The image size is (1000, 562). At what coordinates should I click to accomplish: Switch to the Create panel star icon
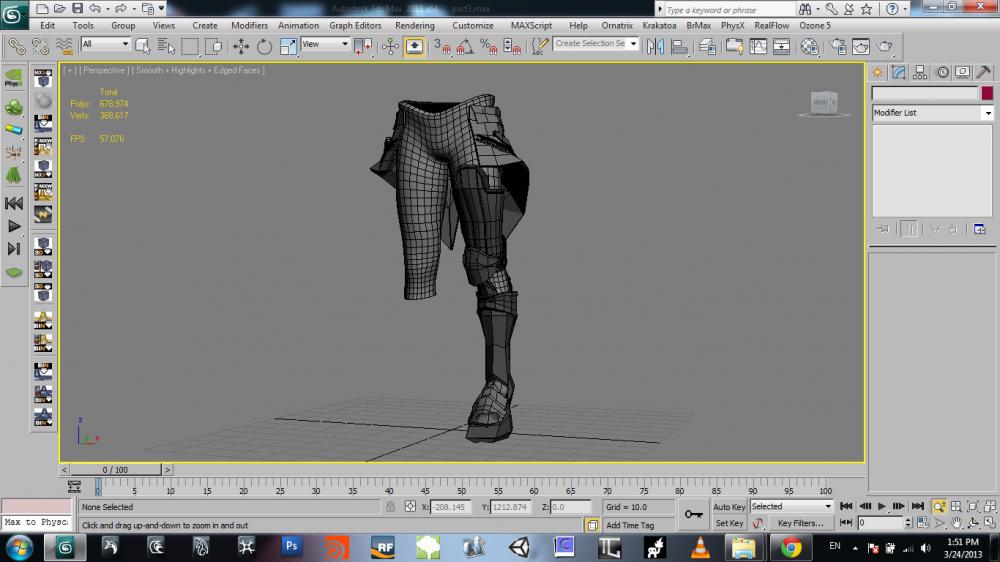pos(877,72)
